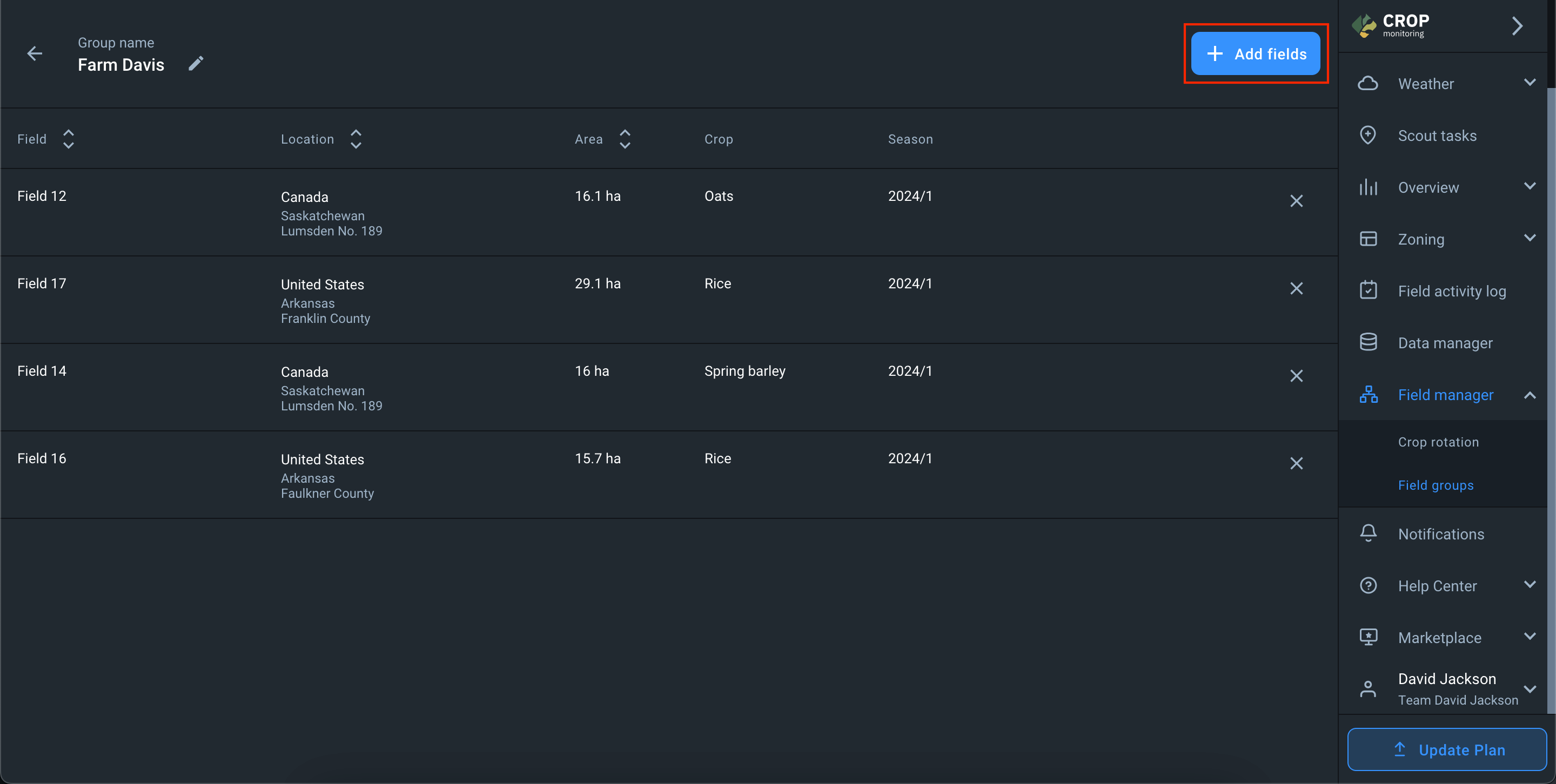Expand the Weather menu chevron
The image size is (1556, 784).
(x=1530, y=83)
